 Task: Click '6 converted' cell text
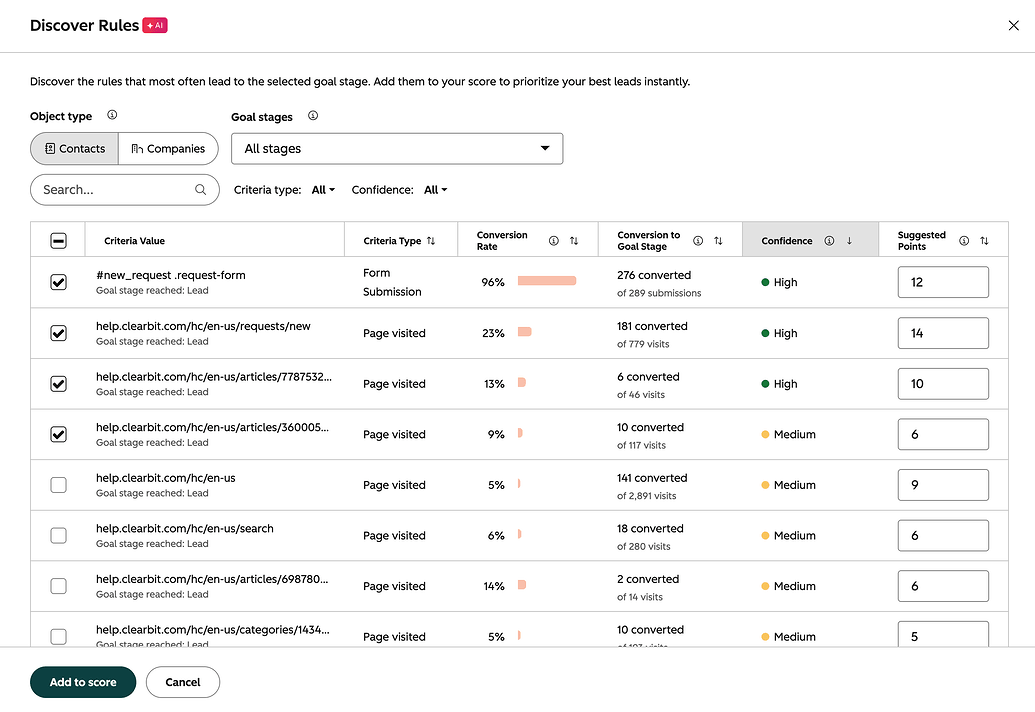coord(648,377)
